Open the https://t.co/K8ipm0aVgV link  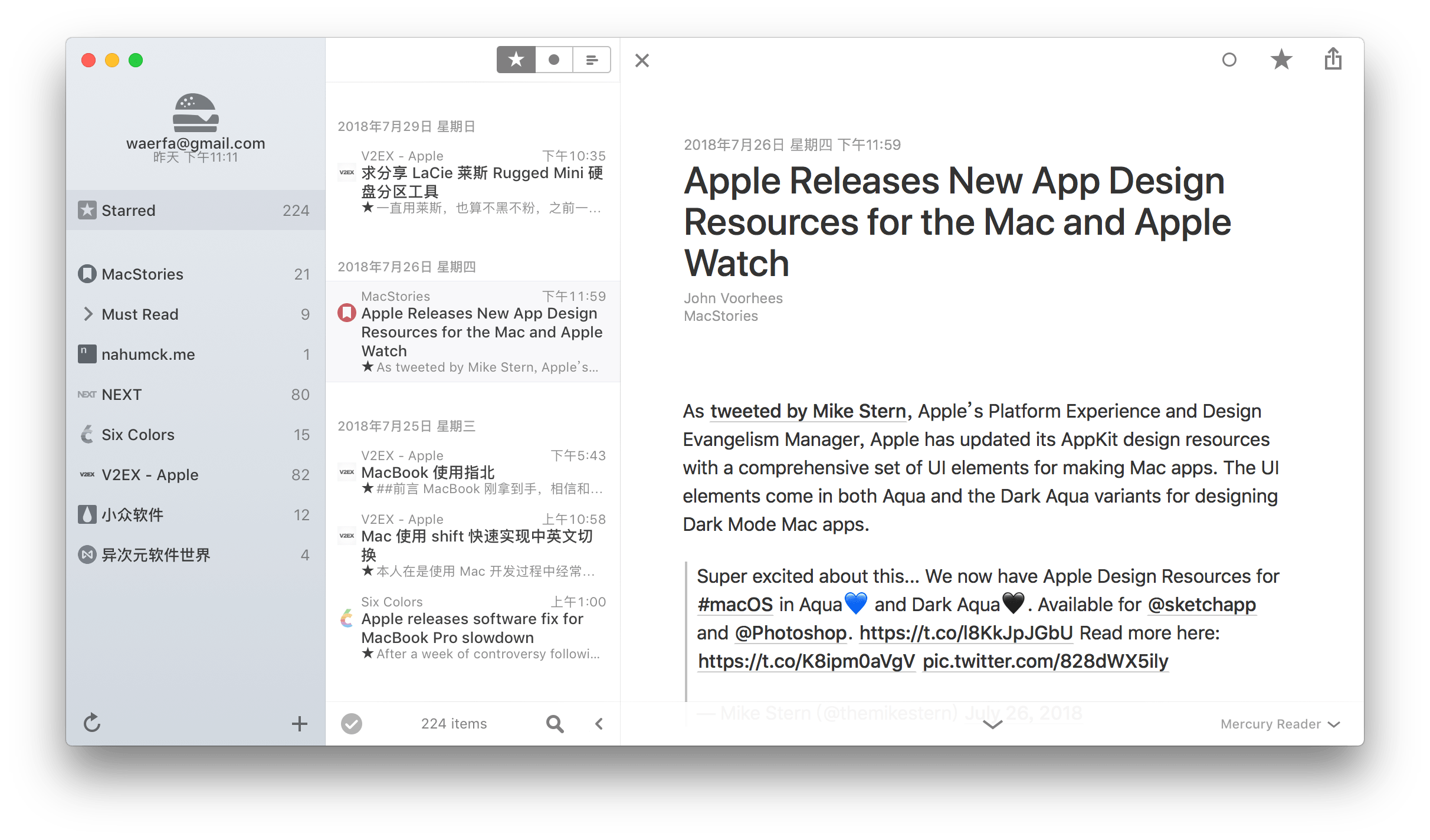[x=806, y=661]
